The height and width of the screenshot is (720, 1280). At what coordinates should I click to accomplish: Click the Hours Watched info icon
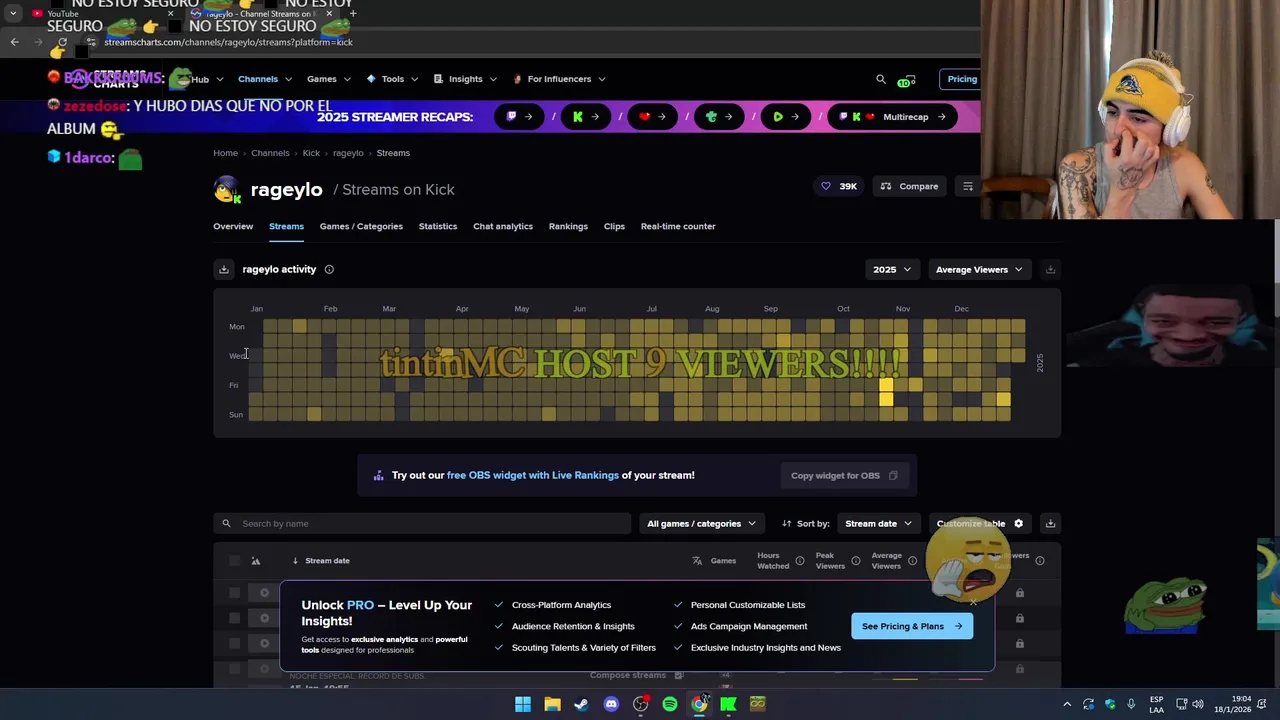point(800,561)
